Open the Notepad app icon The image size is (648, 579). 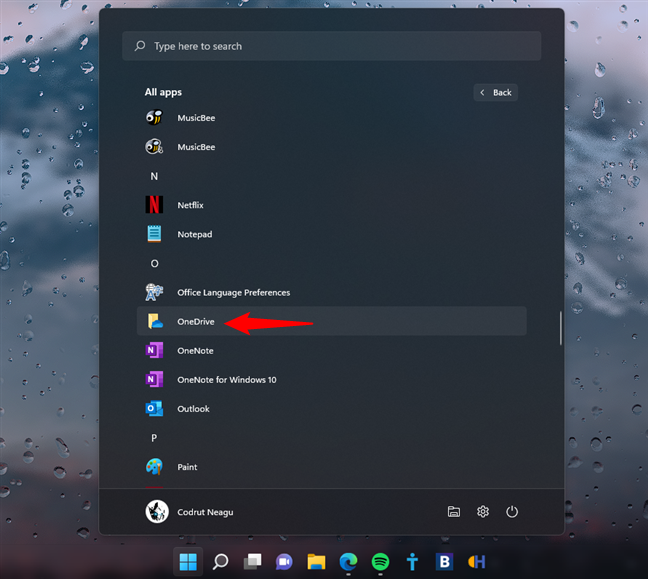[154, 234]
